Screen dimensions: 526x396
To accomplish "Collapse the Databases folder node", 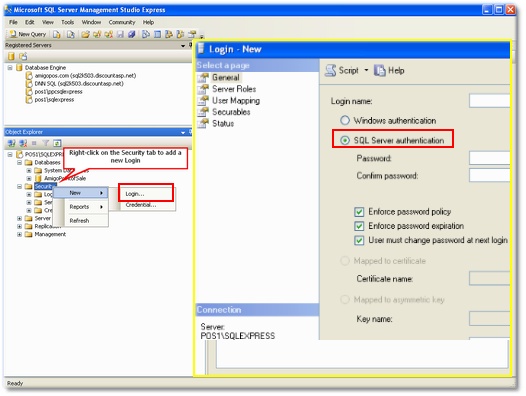I will coord(19,162).
